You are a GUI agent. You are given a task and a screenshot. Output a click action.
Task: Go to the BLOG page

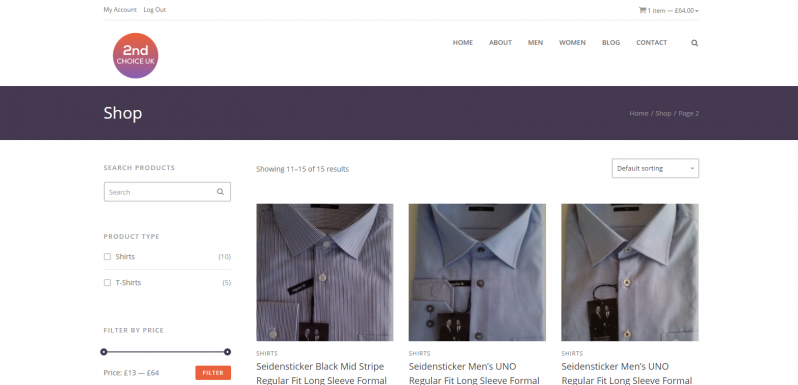[x=611, y=43]
